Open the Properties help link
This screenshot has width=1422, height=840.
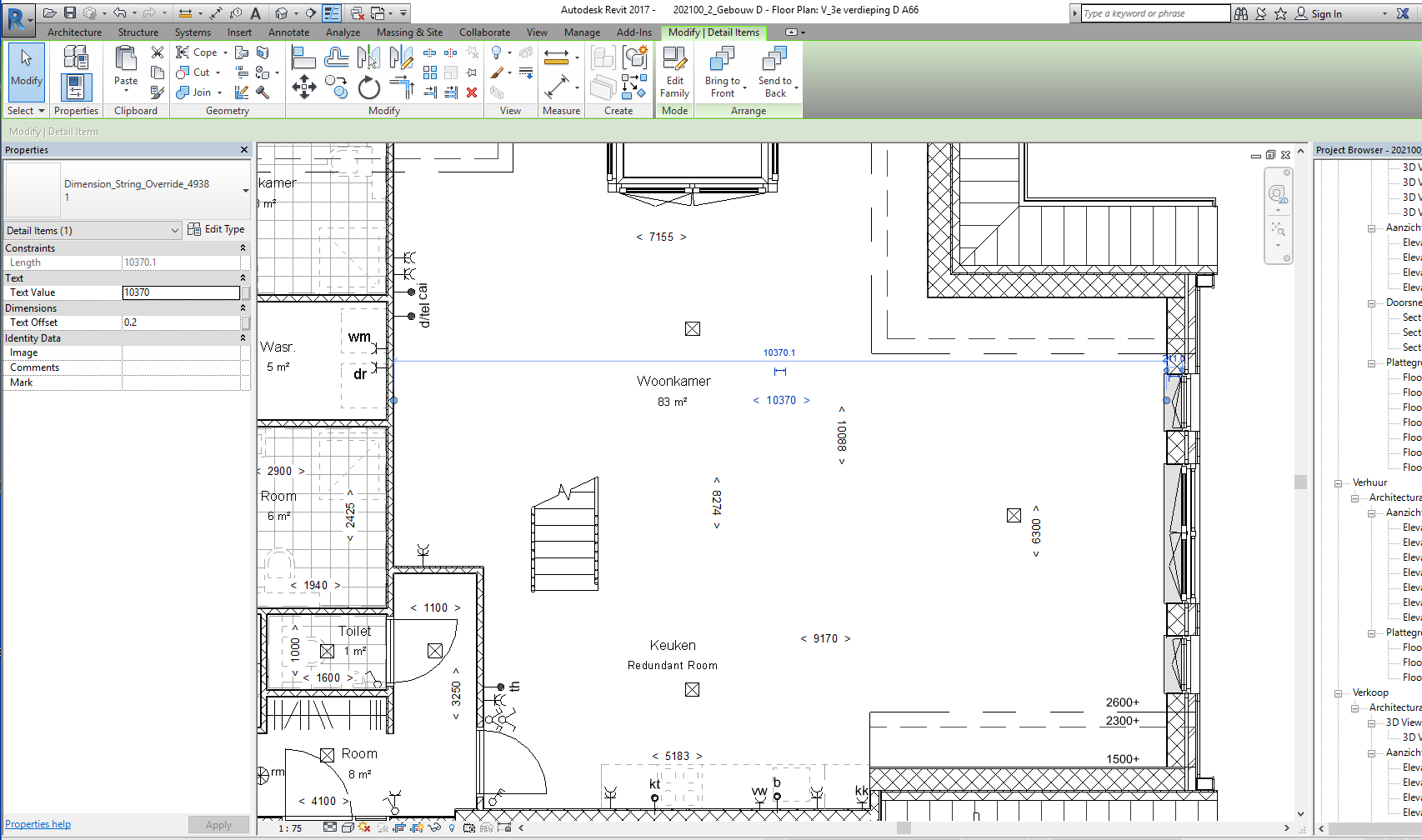[x=38, y=824]
